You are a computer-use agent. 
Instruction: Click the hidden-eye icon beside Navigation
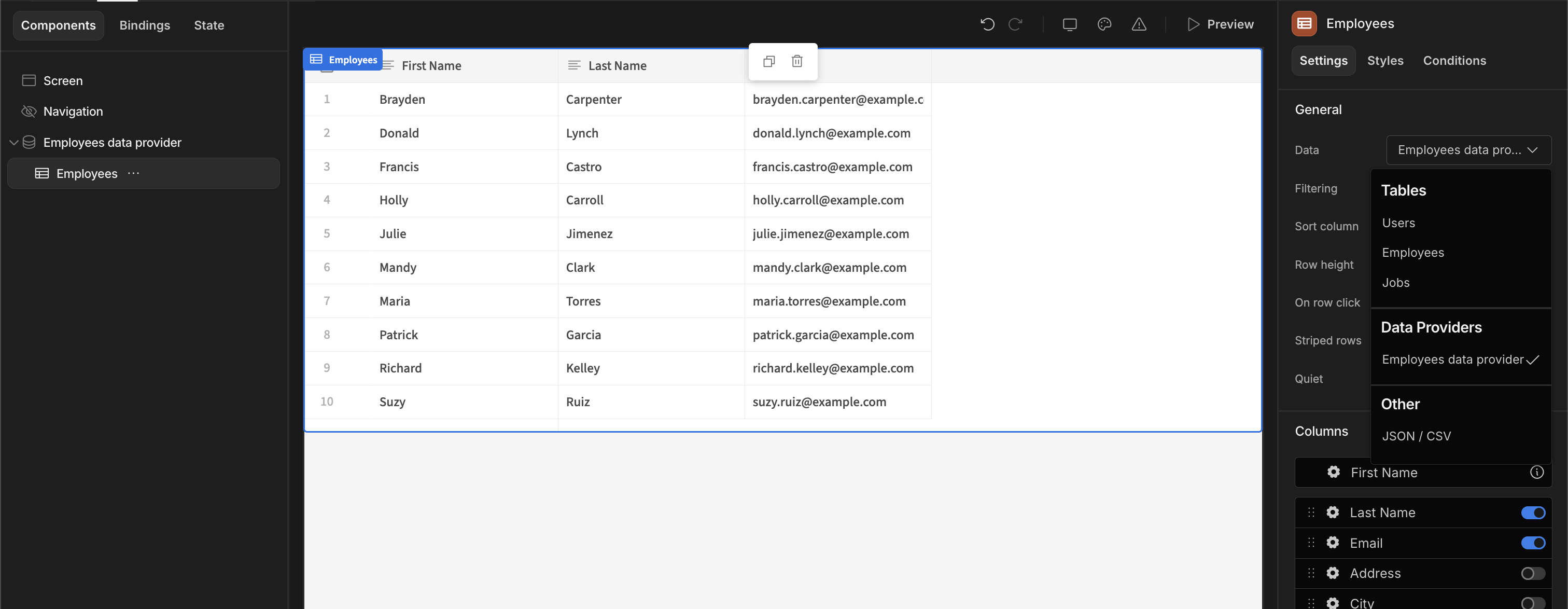pos(29,112)
